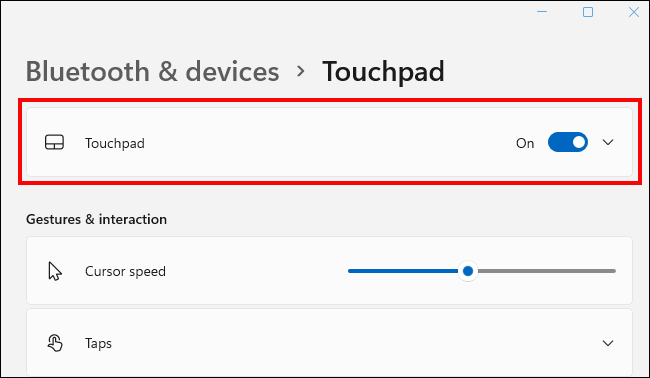Click the Touchpad label in the highlighted row
This screenshot has width=650, height=378.
click(115, 143)
